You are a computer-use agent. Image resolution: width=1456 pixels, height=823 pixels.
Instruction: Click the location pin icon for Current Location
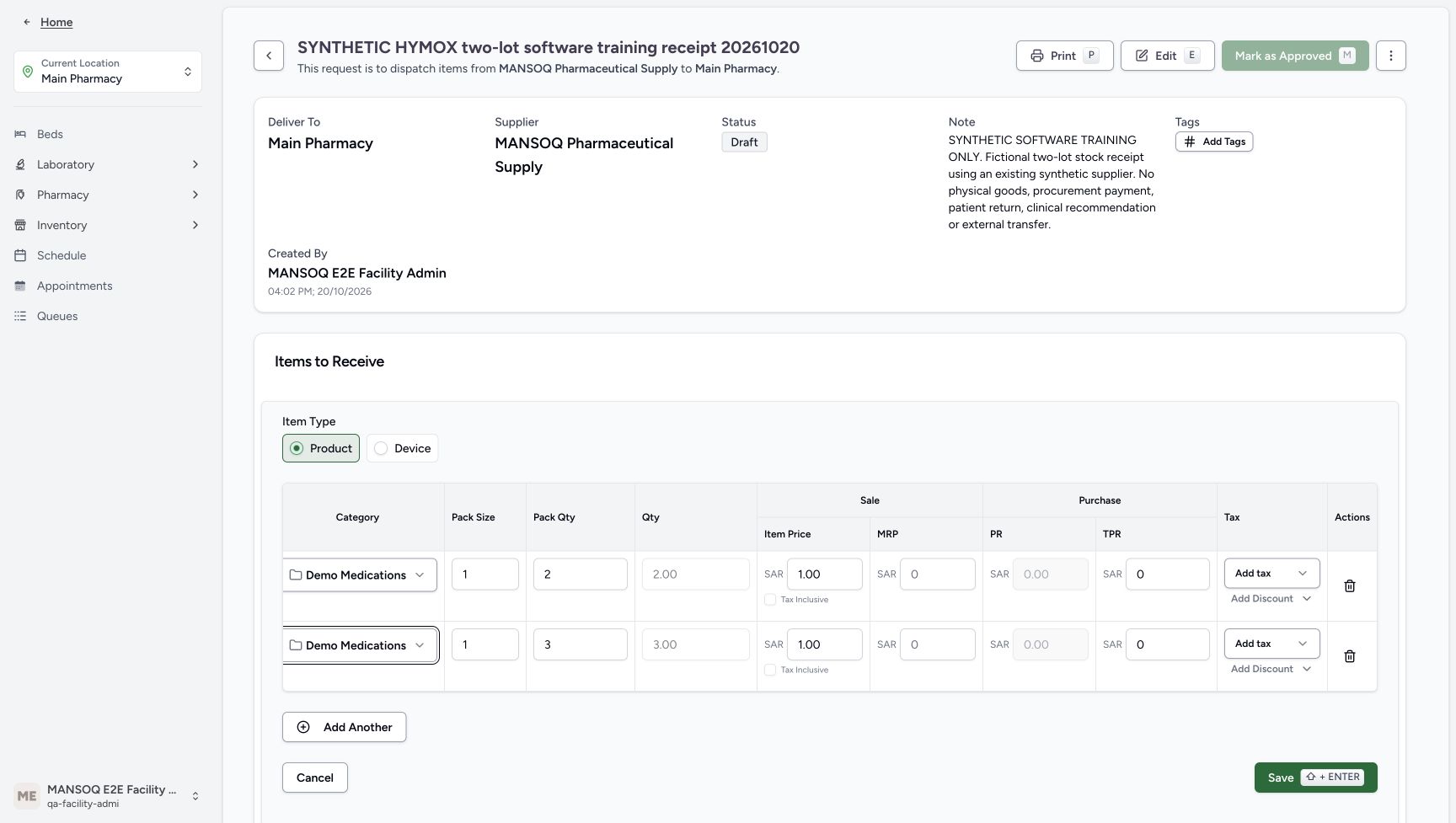pyautogui.click(x=28, y=72)
